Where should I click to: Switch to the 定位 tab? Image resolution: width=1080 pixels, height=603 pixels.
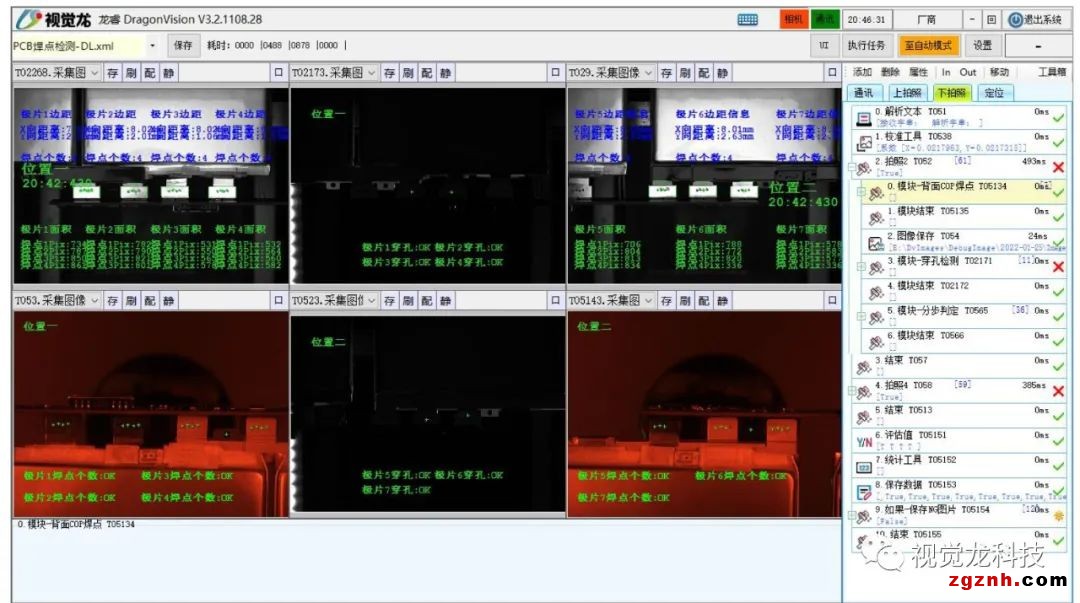tap(994, 93)
